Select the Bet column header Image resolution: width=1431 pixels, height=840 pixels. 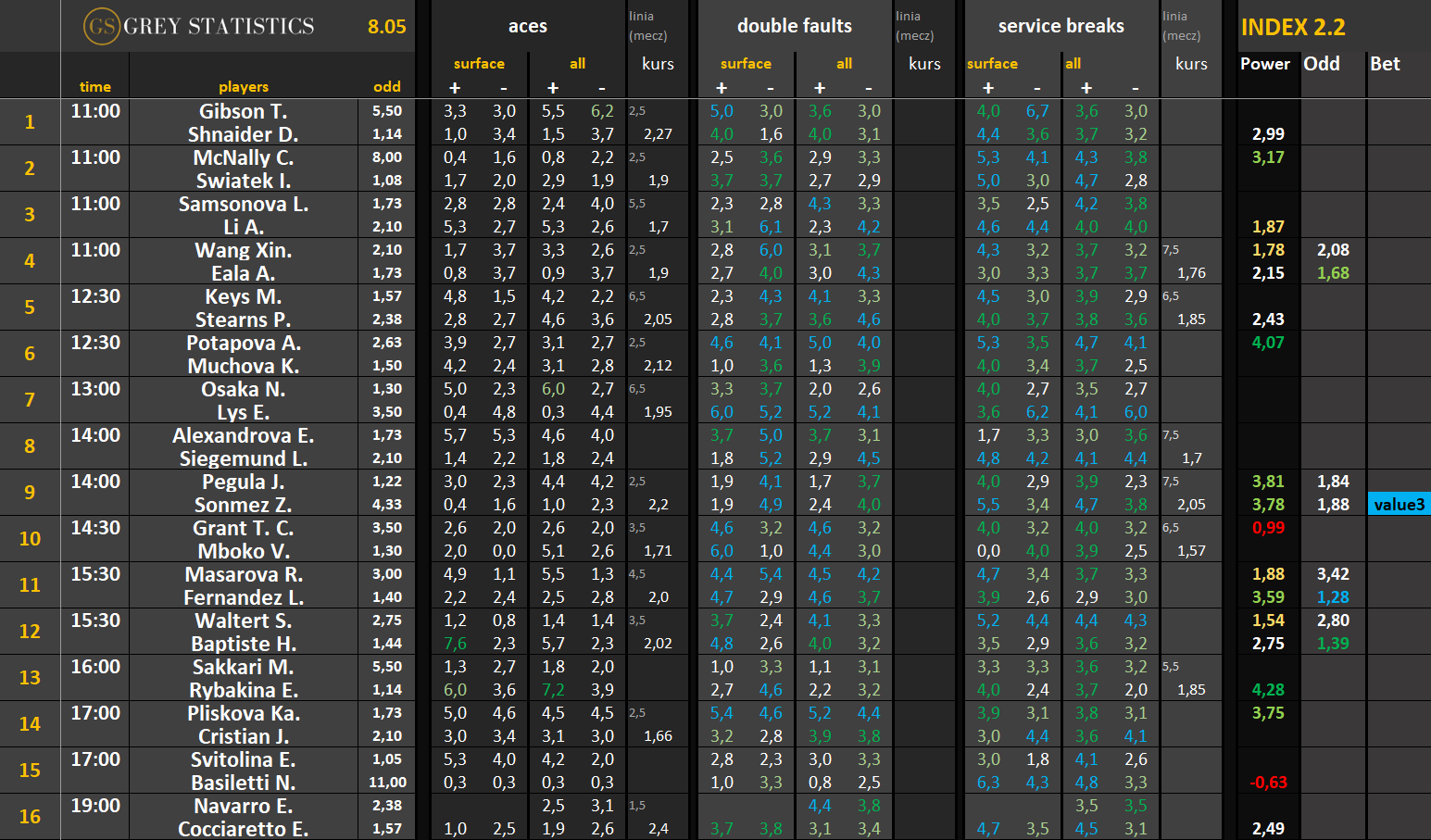(1385, 64)
